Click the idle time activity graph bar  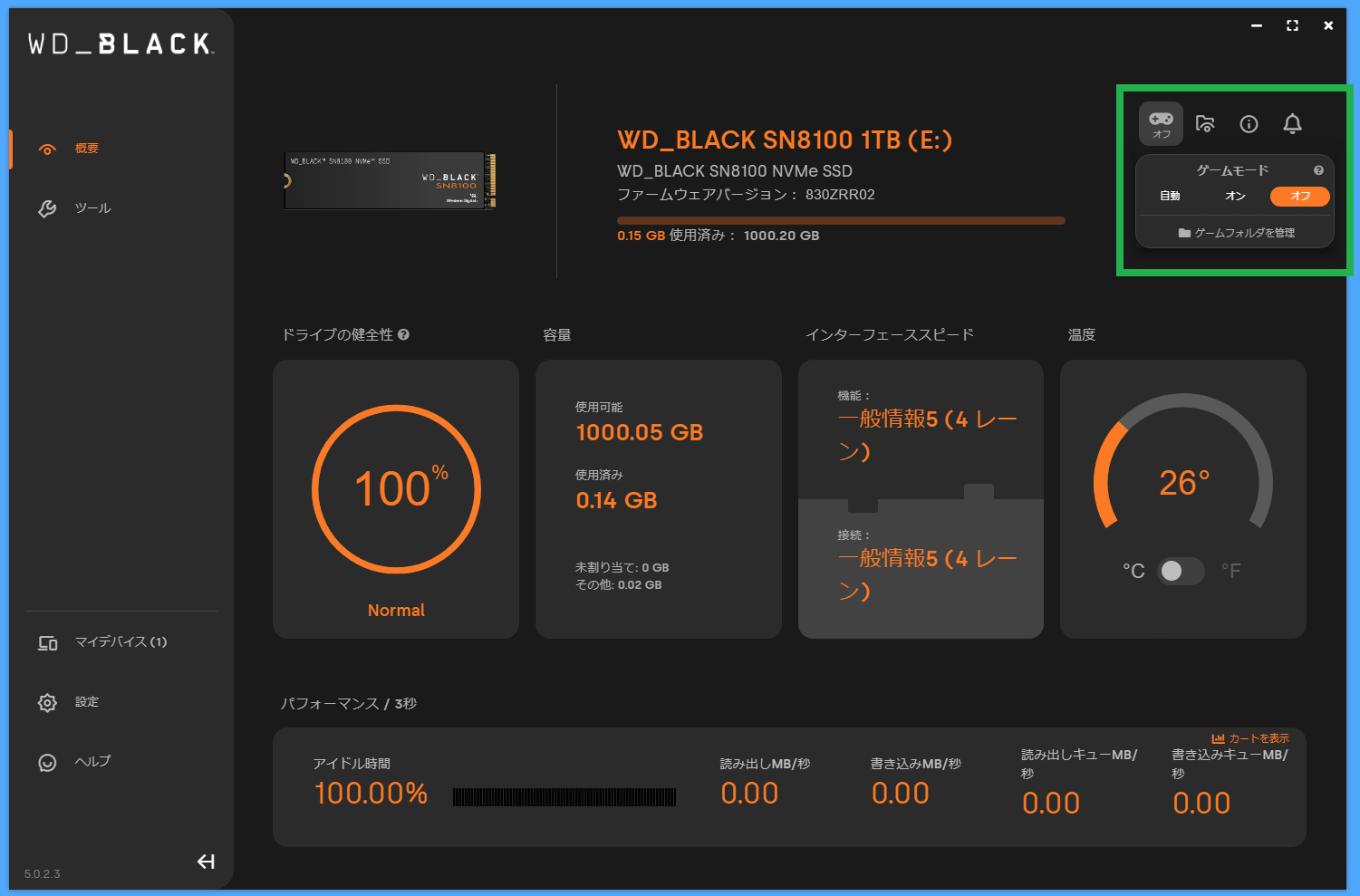tap(564, 796)
